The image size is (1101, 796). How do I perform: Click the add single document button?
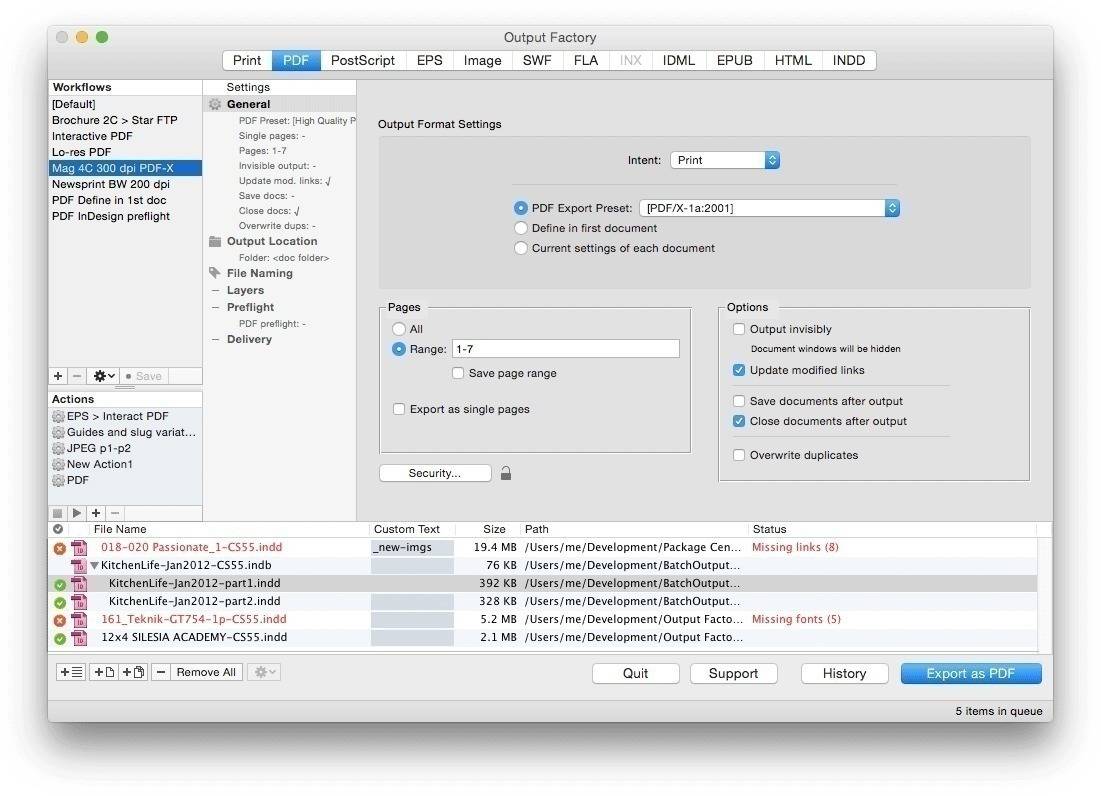coord(104,672)
